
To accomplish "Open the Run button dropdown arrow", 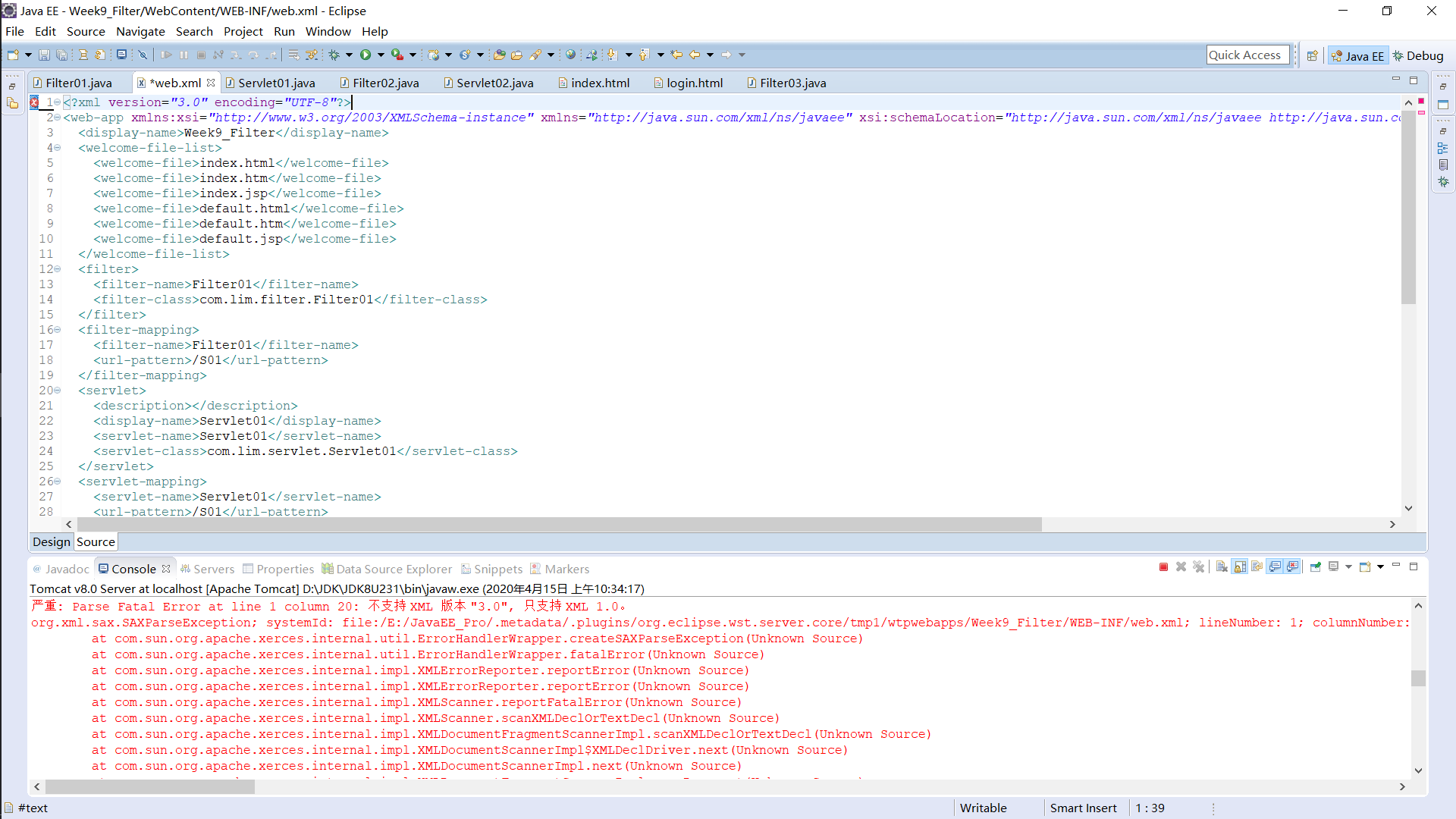I will pyautogui.click(x=381, y=55).
